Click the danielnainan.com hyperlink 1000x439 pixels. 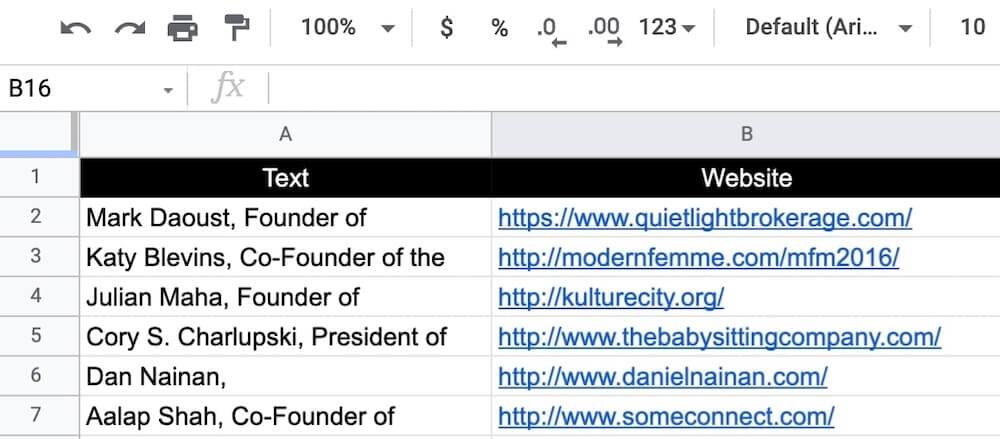coord(662,376)
